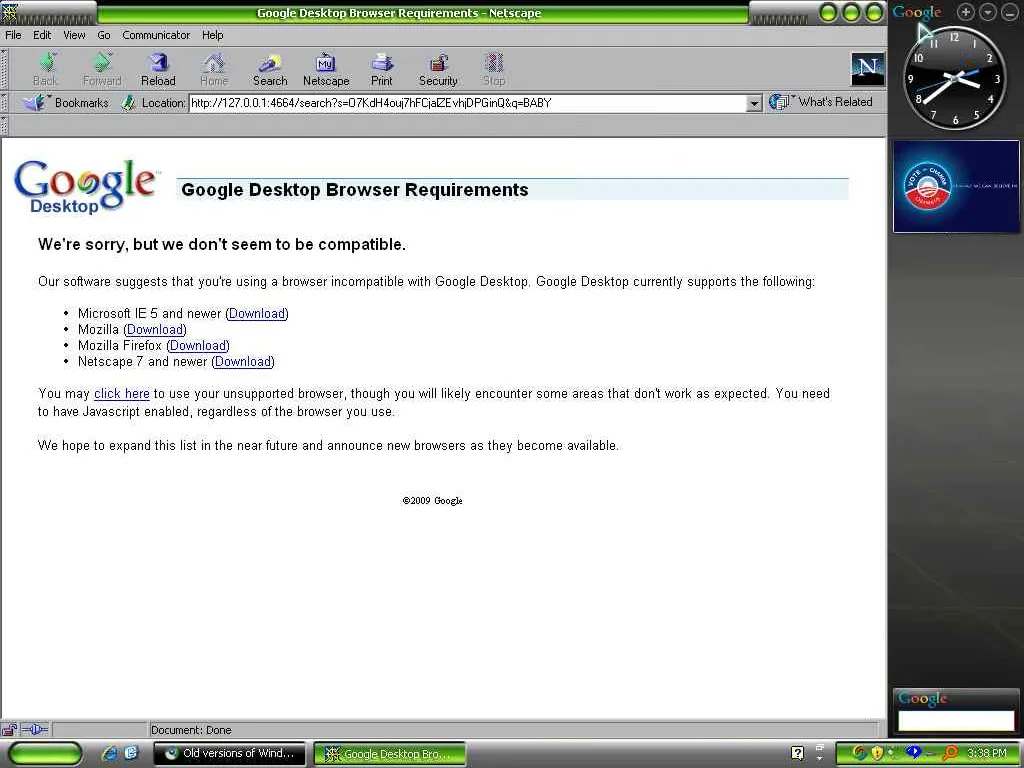Collapse the navigation toolbar grip handle
The height and width of the screenshot is (768, 1024).
(4, 69)
